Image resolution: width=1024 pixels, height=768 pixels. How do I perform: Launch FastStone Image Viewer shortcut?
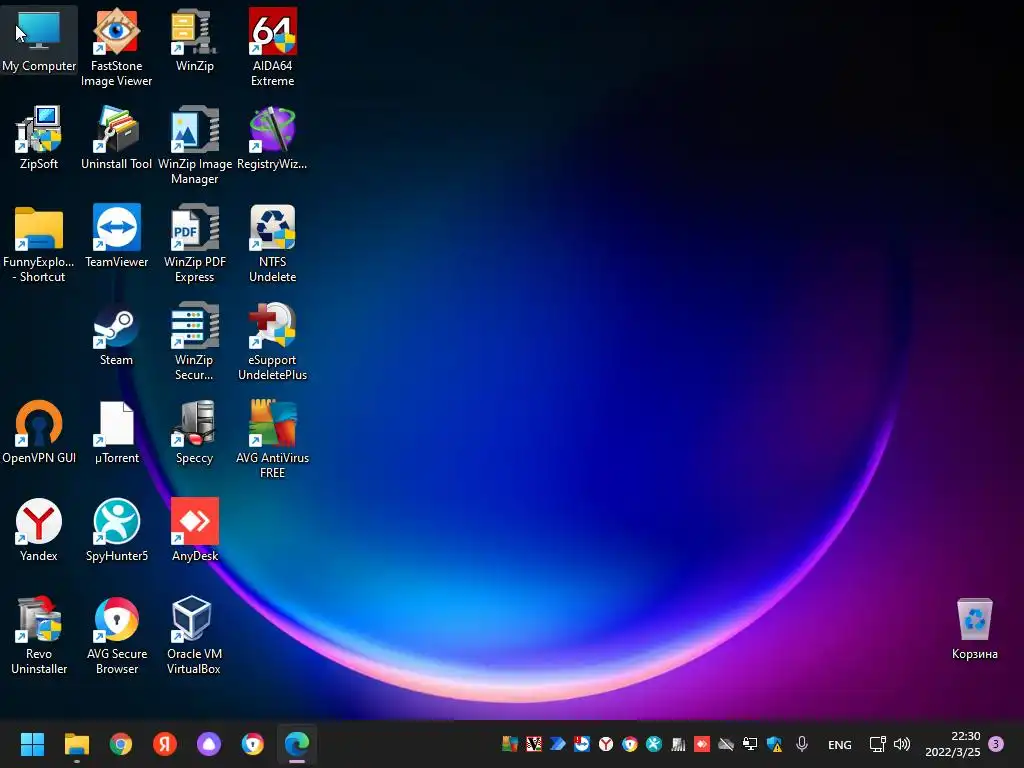coord(116,47)
